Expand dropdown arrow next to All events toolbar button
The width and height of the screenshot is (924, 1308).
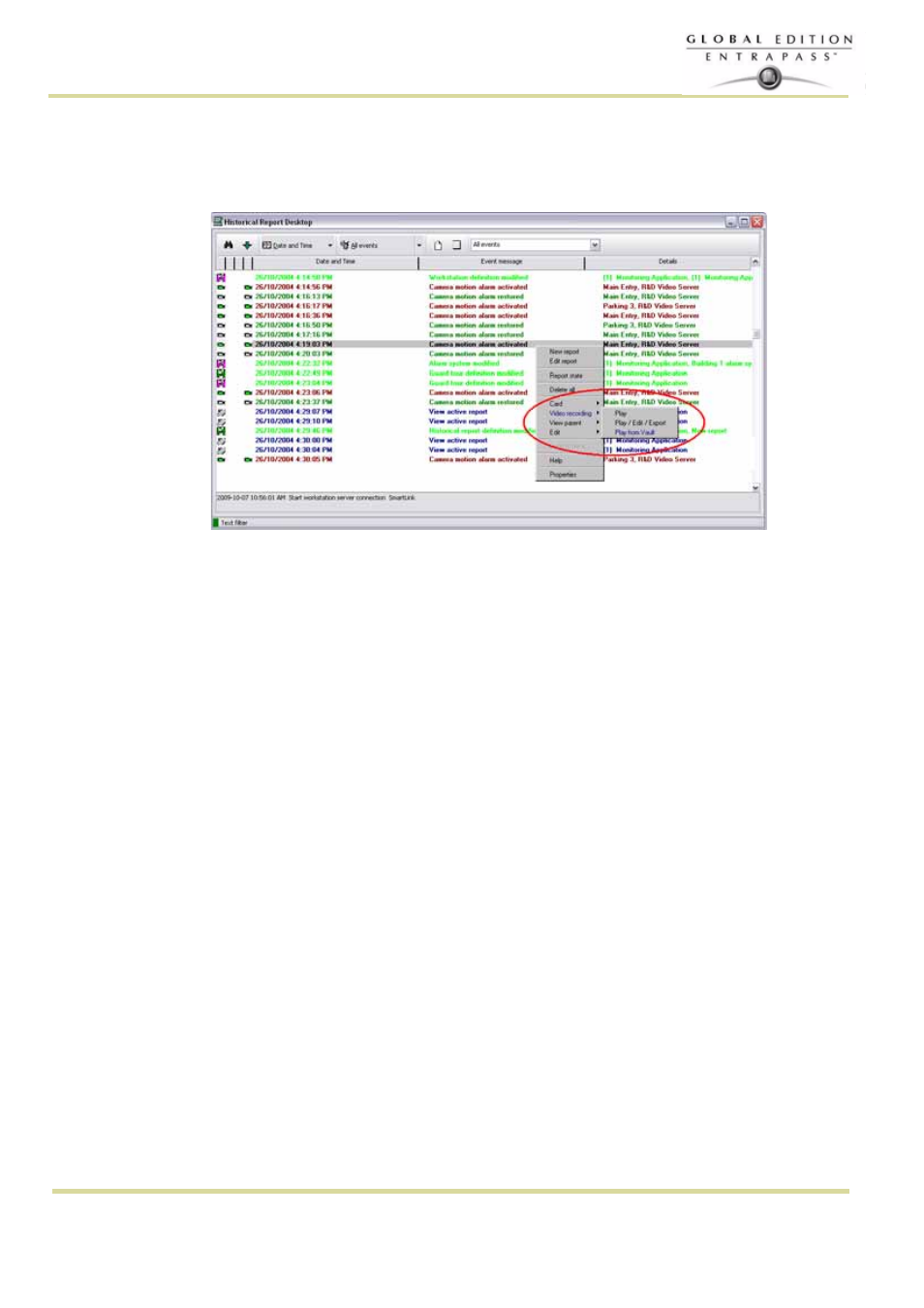(419, 246)
